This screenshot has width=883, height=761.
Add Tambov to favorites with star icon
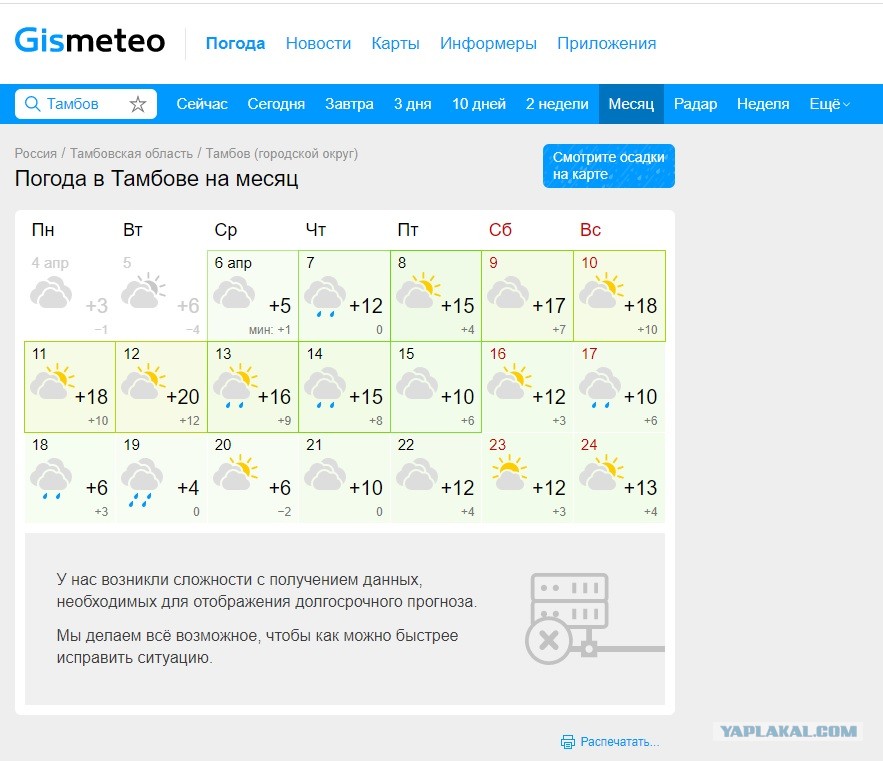[x=137, y=104]
